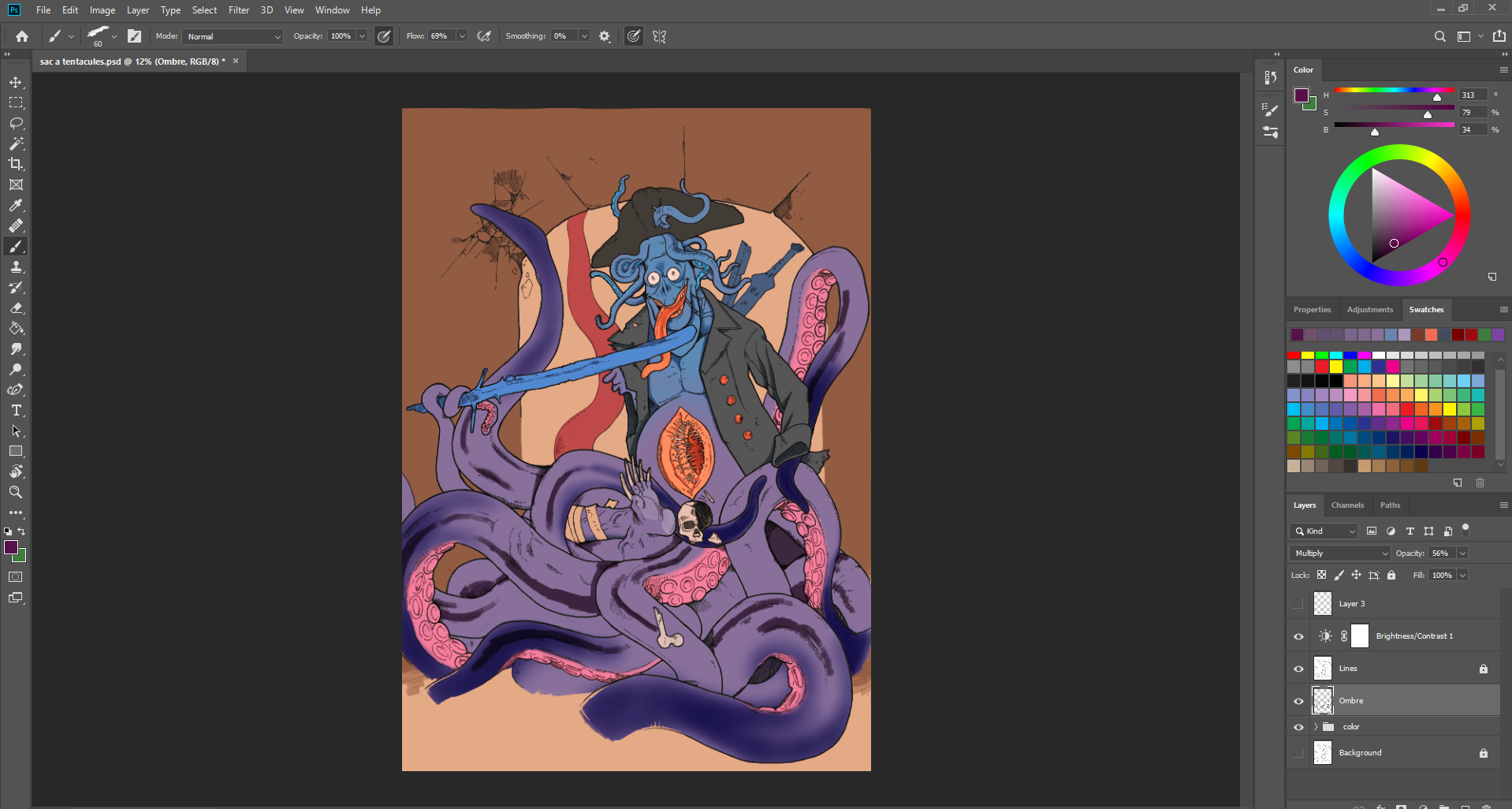
Task: Open the brush Mode dropdown
Action: click(233, 36)
